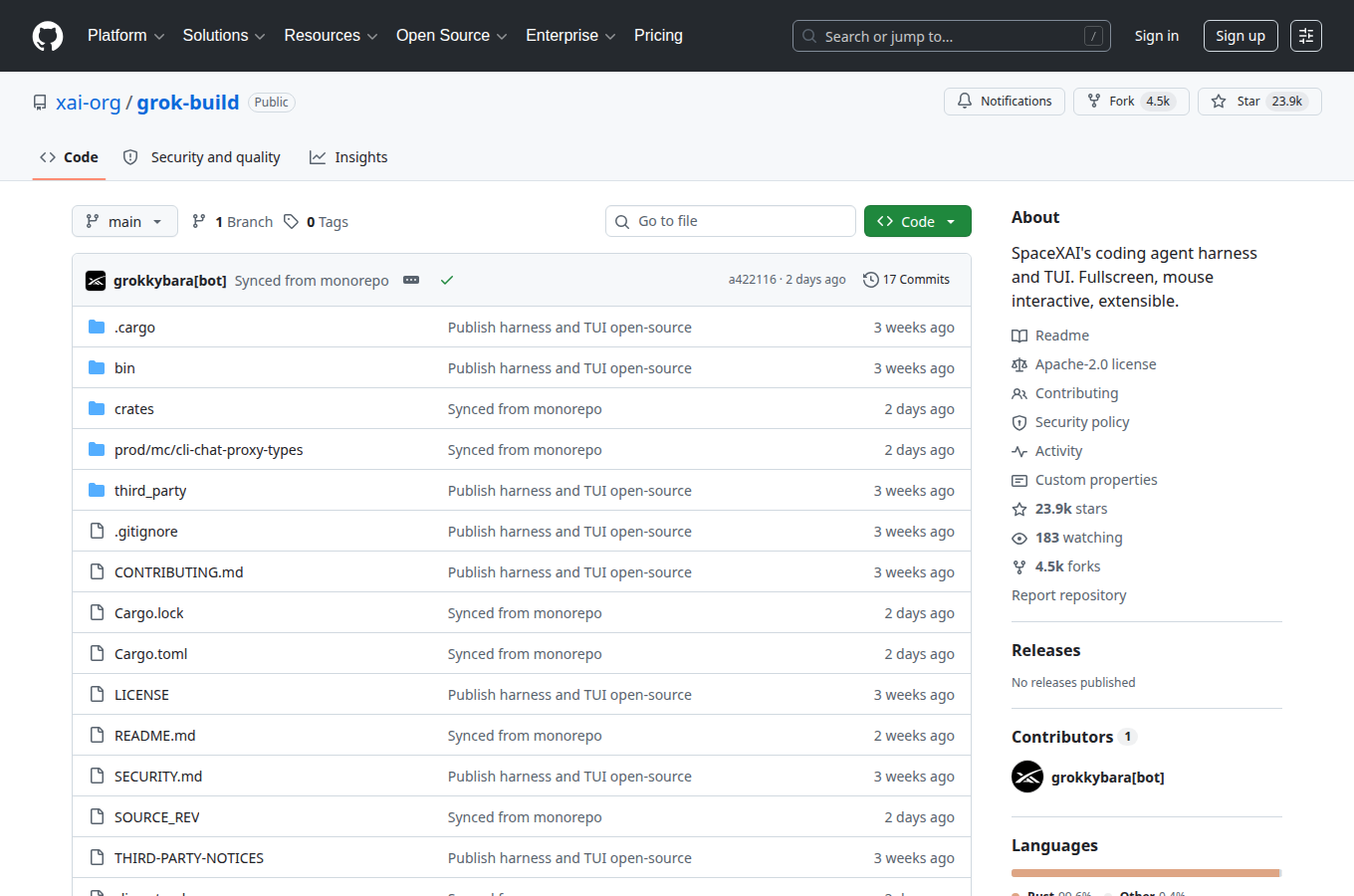Open the grok-build repository name link
Image resolution: width=1354 pixels, height=896 pixels.
tap(188, 103)
